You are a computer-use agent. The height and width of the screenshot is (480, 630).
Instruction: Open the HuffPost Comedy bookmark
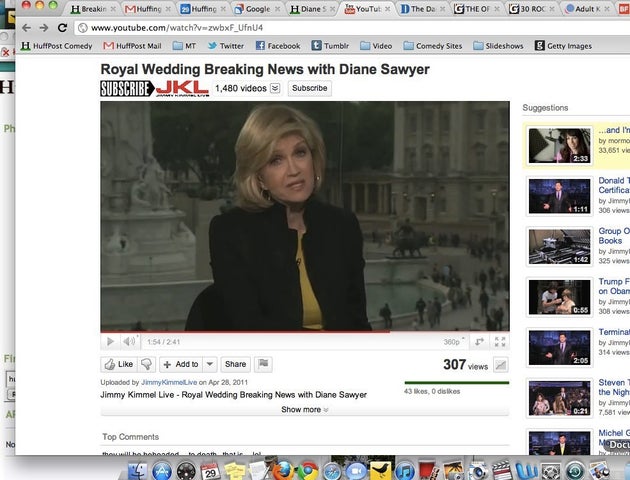click(57, 46)
